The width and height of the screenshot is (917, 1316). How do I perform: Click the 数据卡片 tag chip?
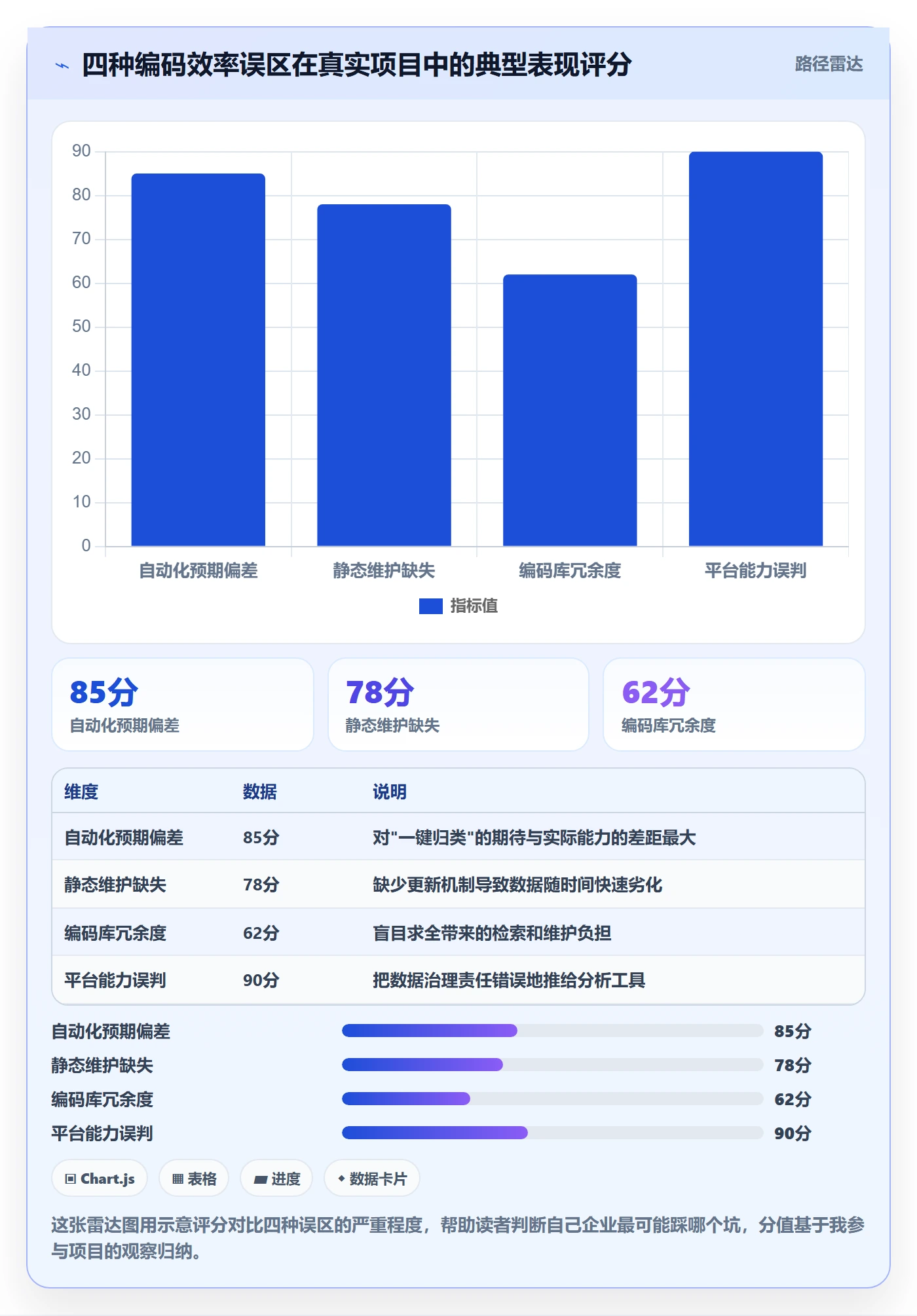(x=372, y=1179)
